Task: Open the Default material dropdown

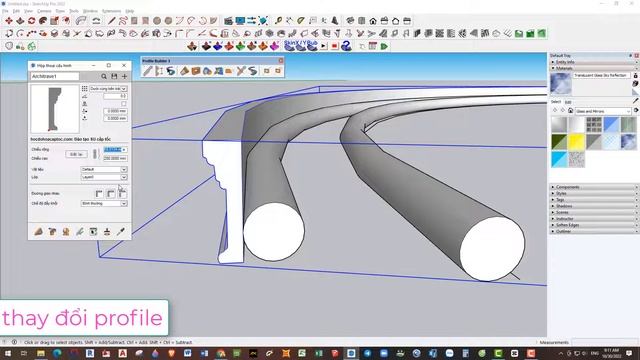Action: point(104,169)
